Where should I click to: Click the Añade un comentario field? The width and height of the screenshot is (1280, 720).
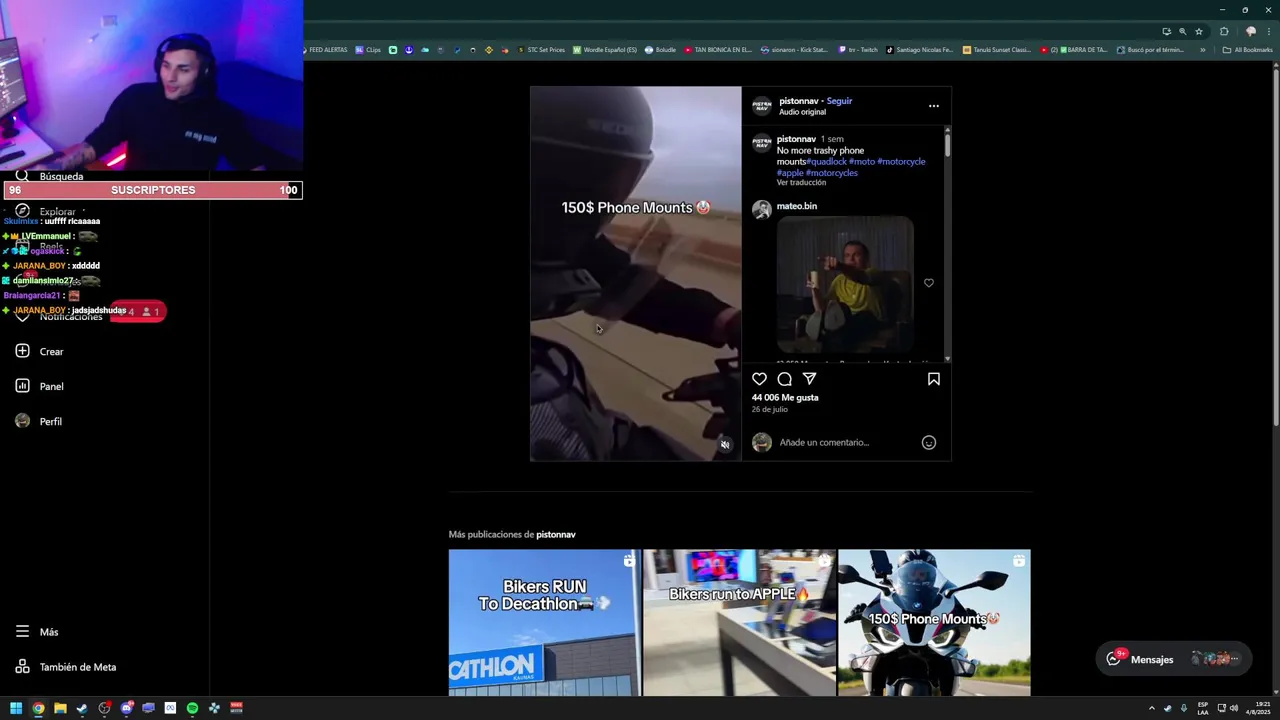coord(845,442)
